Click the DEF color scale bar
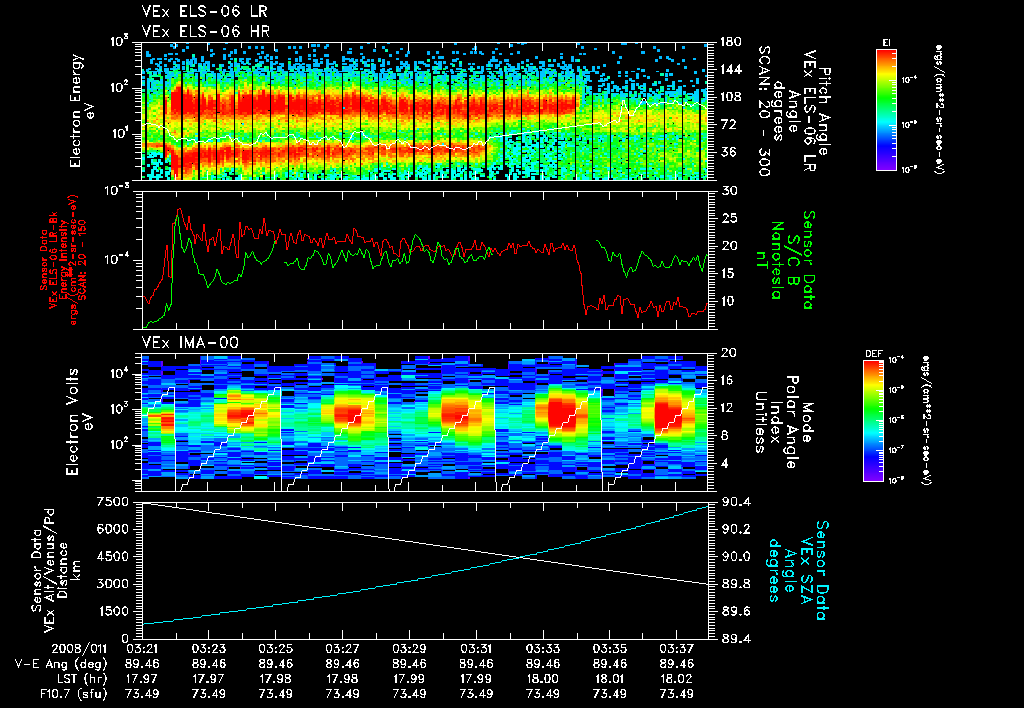 [873, 421]
